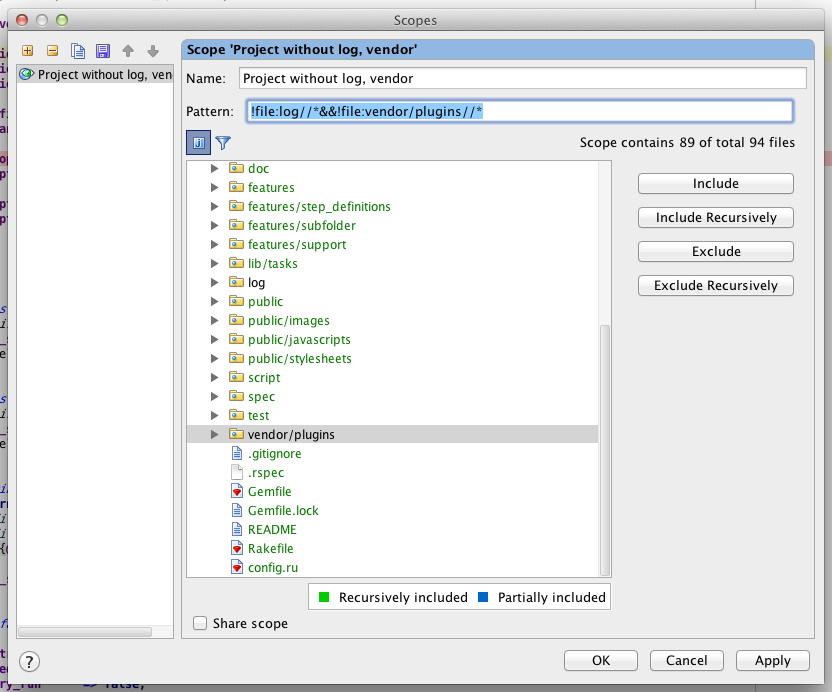
Task: Click the config.ru ruby icon
Action: tap(237, 568)
